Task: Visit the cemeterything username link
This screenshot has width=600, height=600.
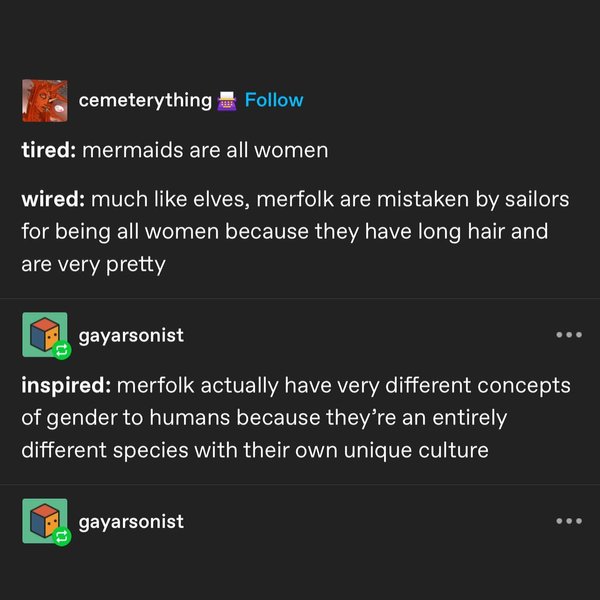Action: click(145, 100)
